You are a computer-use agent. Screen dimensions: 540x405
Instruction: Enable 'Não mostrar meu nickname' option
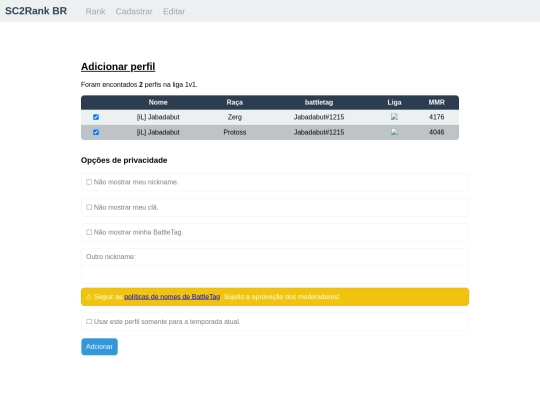tap(89, 182)
